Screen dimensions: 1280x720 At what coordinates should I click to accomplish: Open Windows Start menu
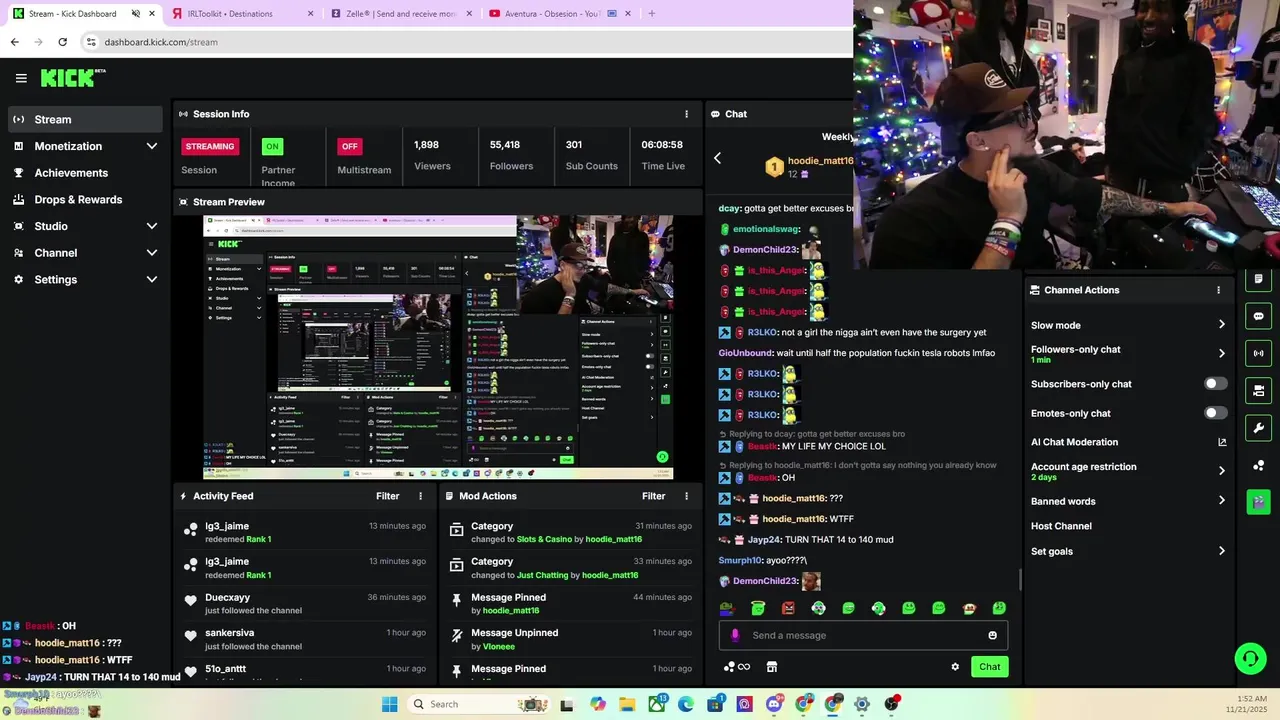pyautogui.click(x=390, y=704)
